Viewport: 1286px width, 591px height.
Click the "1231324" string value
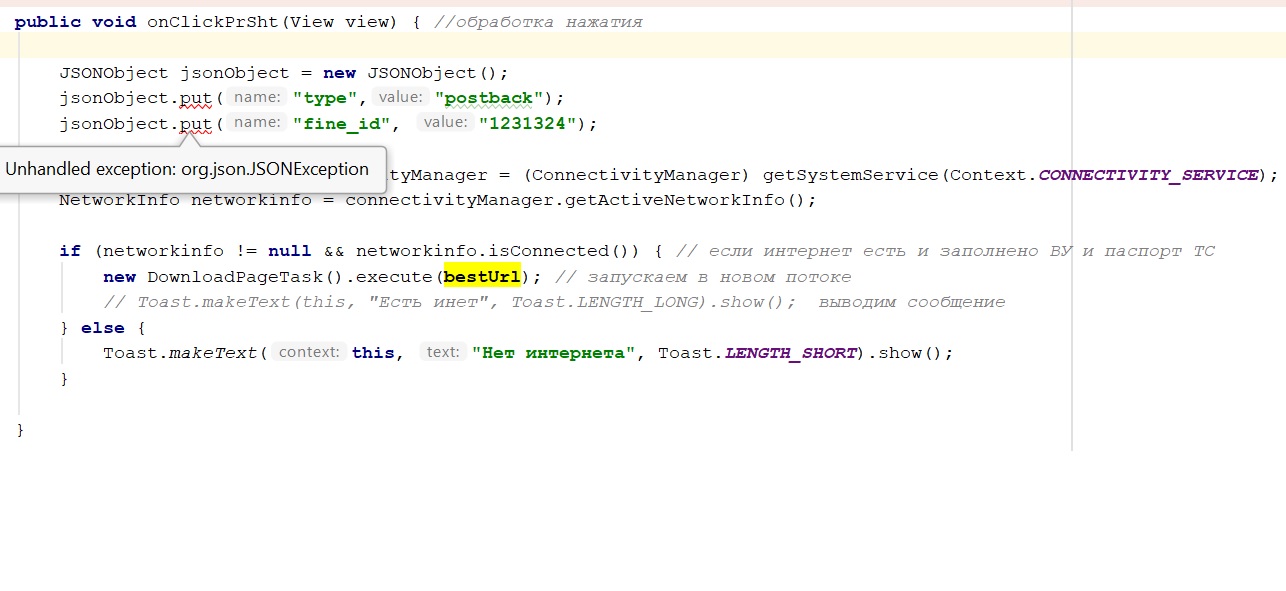pos(527,124)
